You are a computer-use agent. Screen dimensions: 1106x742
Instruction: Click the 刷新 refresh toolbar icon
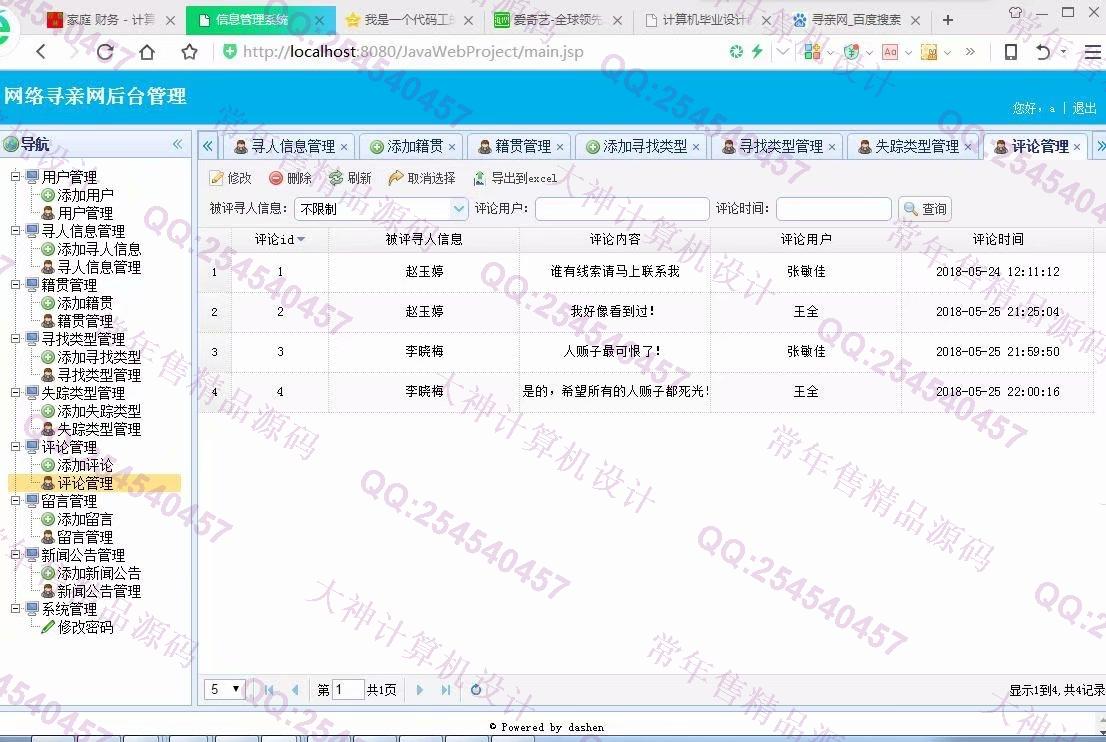tap(336, 178)
